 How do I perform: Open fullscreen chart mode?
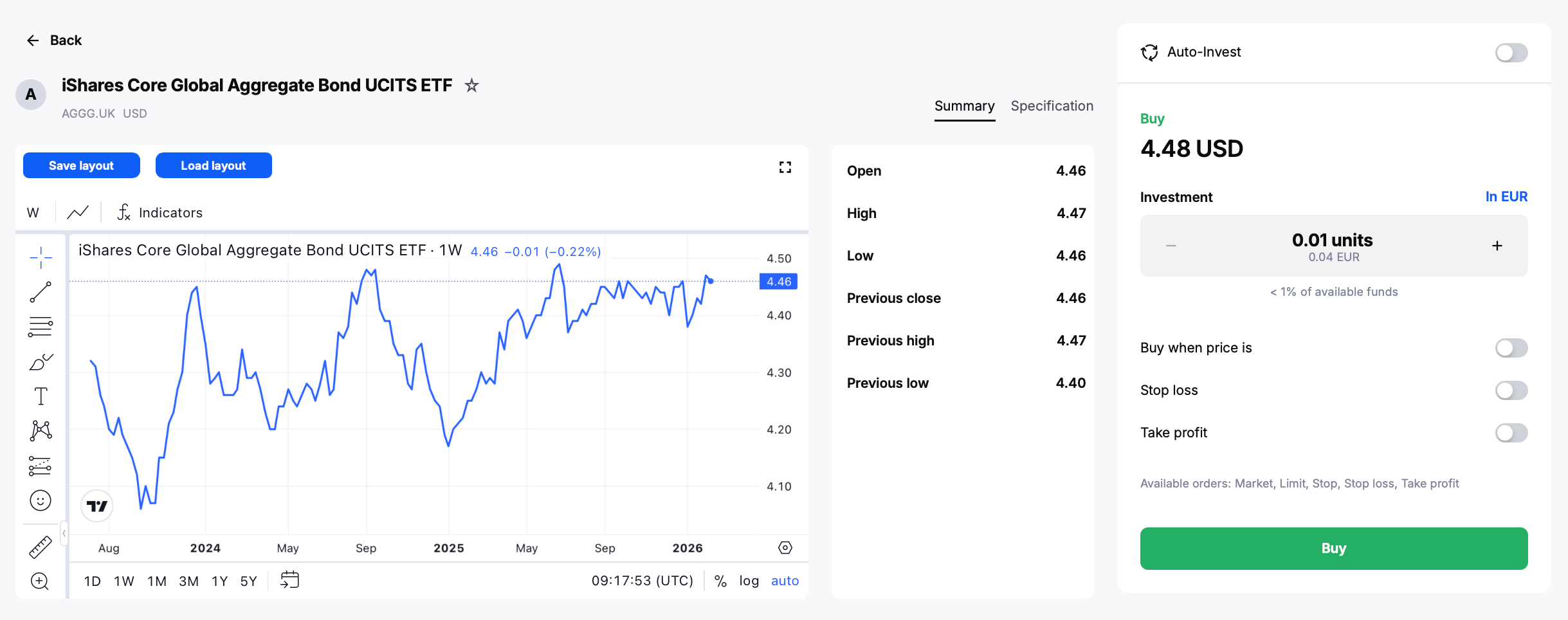pos(785,167)
